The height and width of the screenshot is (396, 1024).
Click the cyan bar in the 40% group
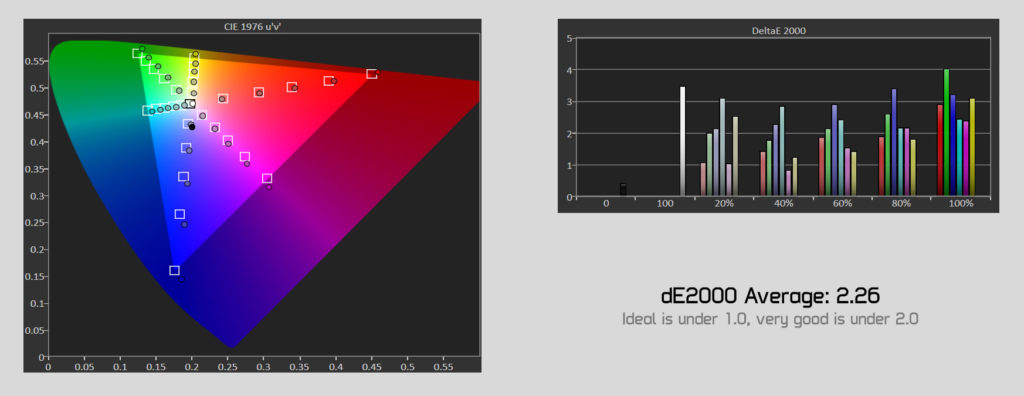point(782,151)
